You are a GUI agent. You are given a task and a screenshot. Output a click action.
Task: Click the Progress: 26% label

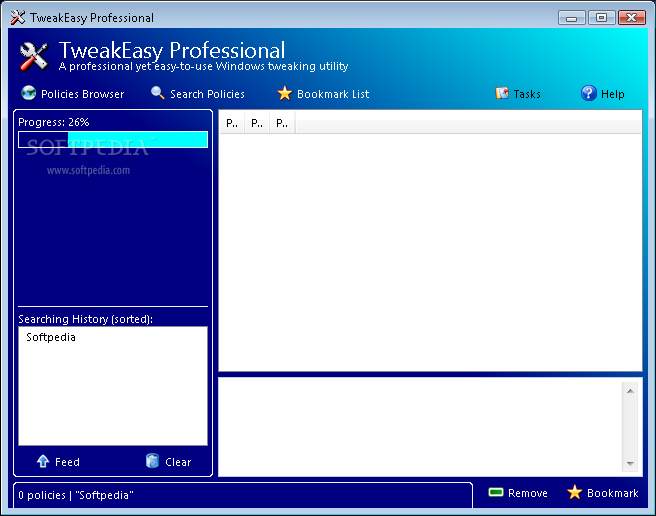coord(54,122)
